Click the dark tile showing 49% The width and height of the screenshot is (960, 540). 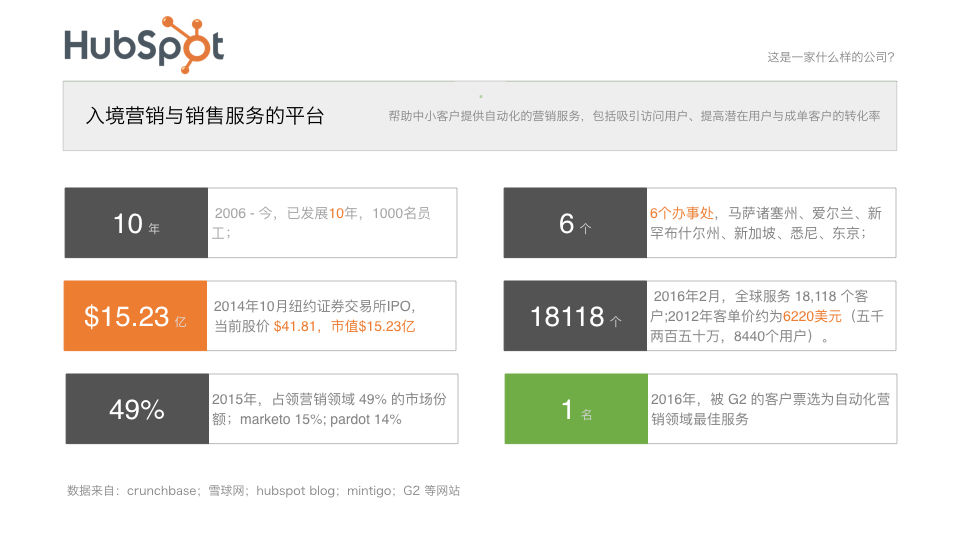pos(137,409)
